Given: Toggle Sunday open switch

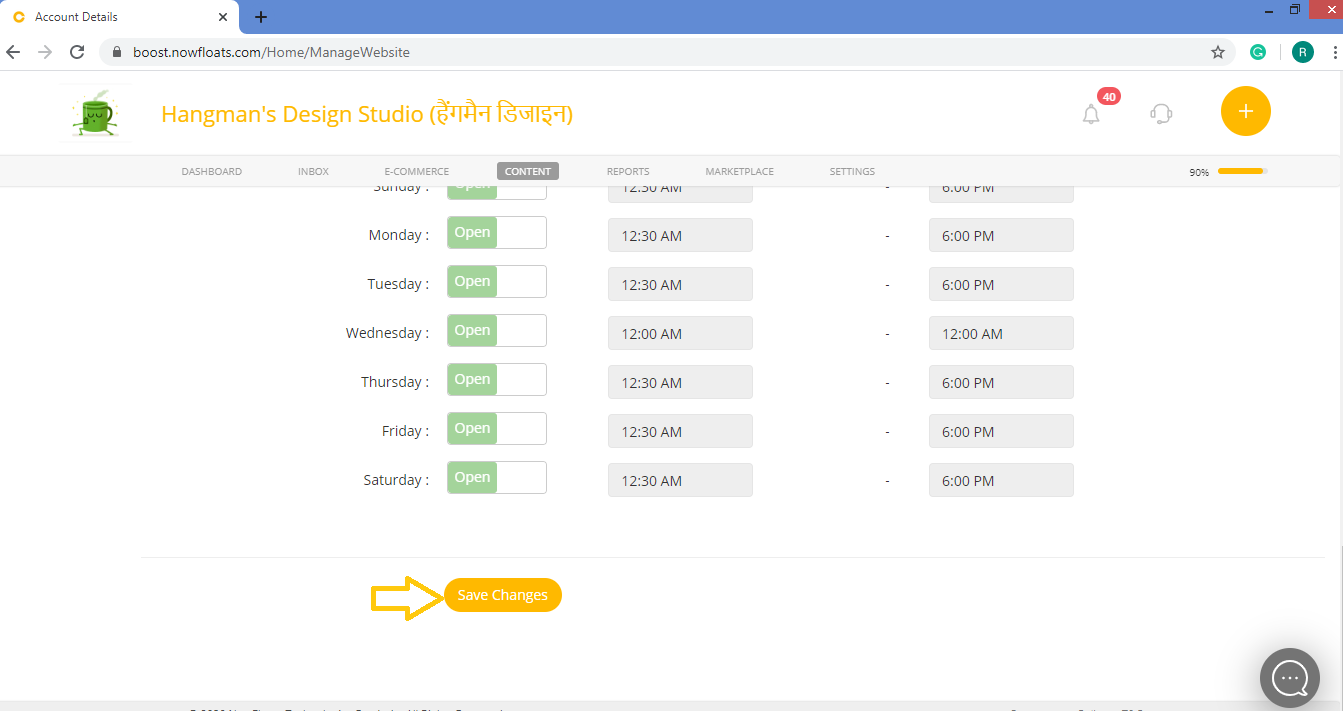Looking at the screenshot, I should [x=497, y=192].
